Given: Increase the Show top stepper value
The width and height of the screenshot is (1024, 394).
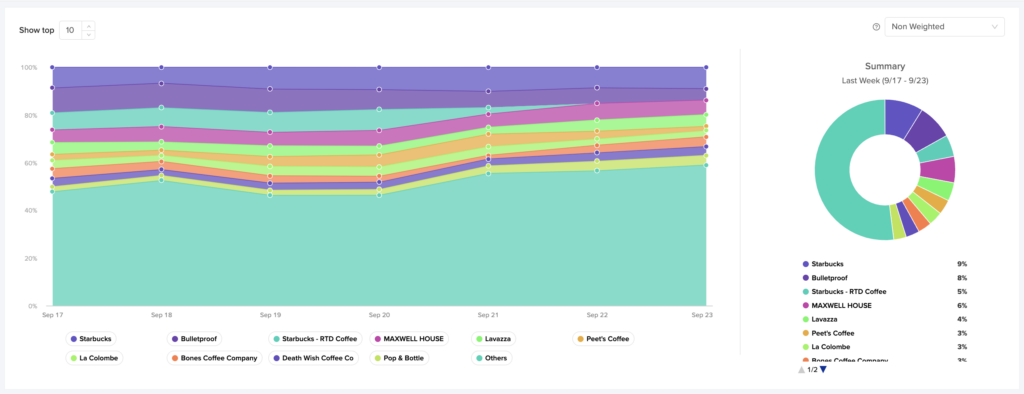Looking at the screenshot, I should 89,25.
